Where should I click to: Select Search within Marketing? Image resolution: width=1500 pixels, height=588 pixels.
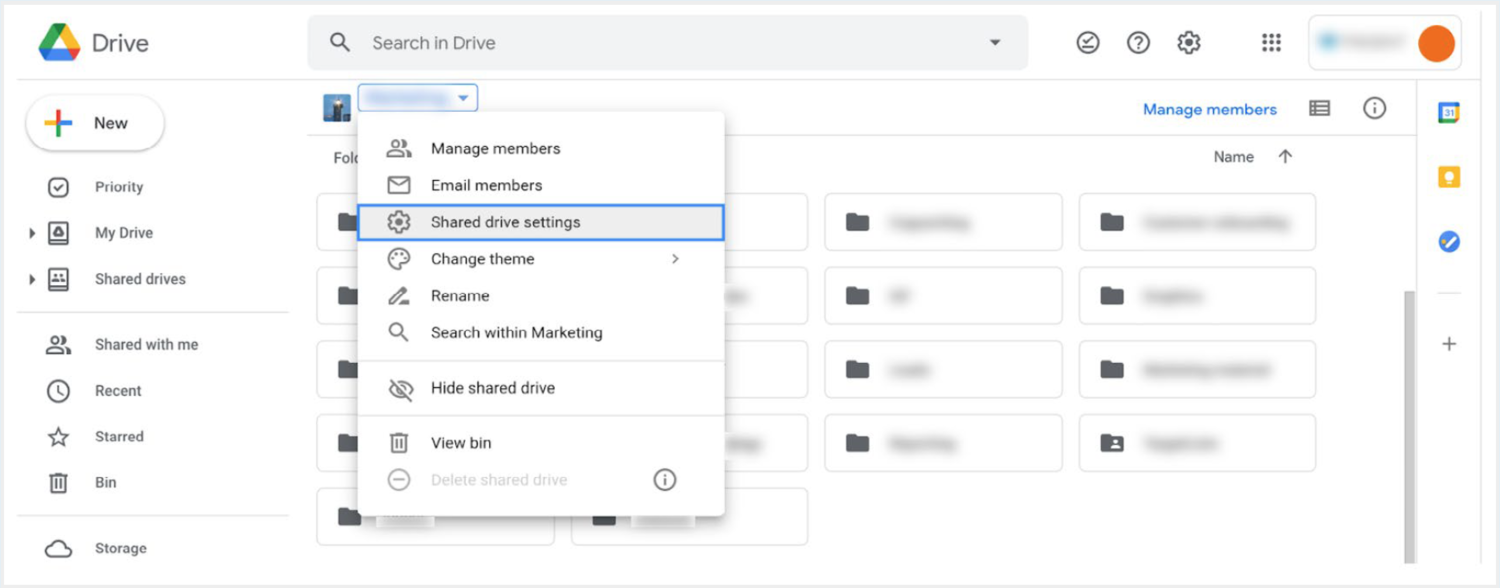click(x=541, y=332)
